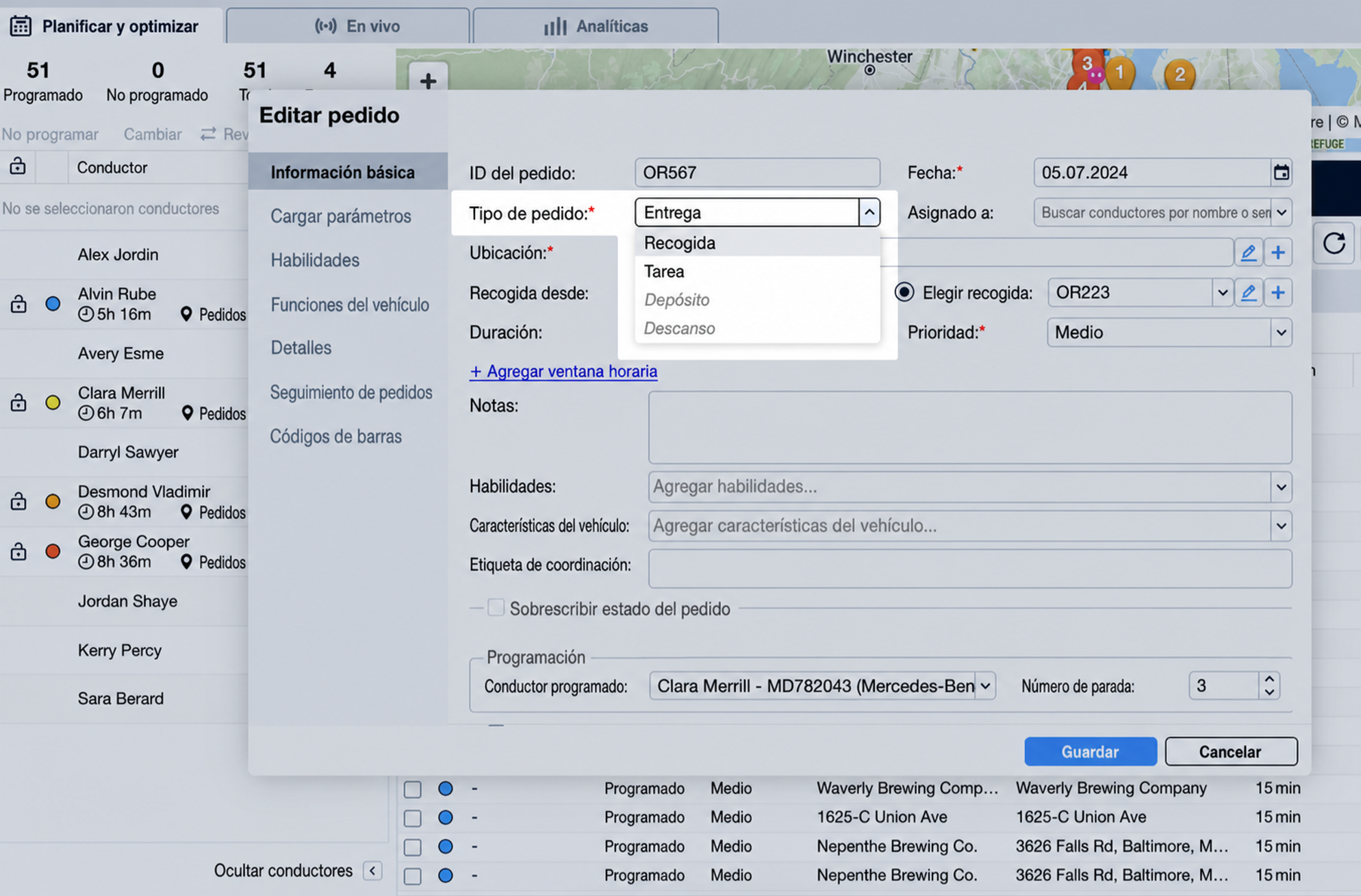Click the clock icon next to 8h 43m
1361x896 pixels.
86,512
